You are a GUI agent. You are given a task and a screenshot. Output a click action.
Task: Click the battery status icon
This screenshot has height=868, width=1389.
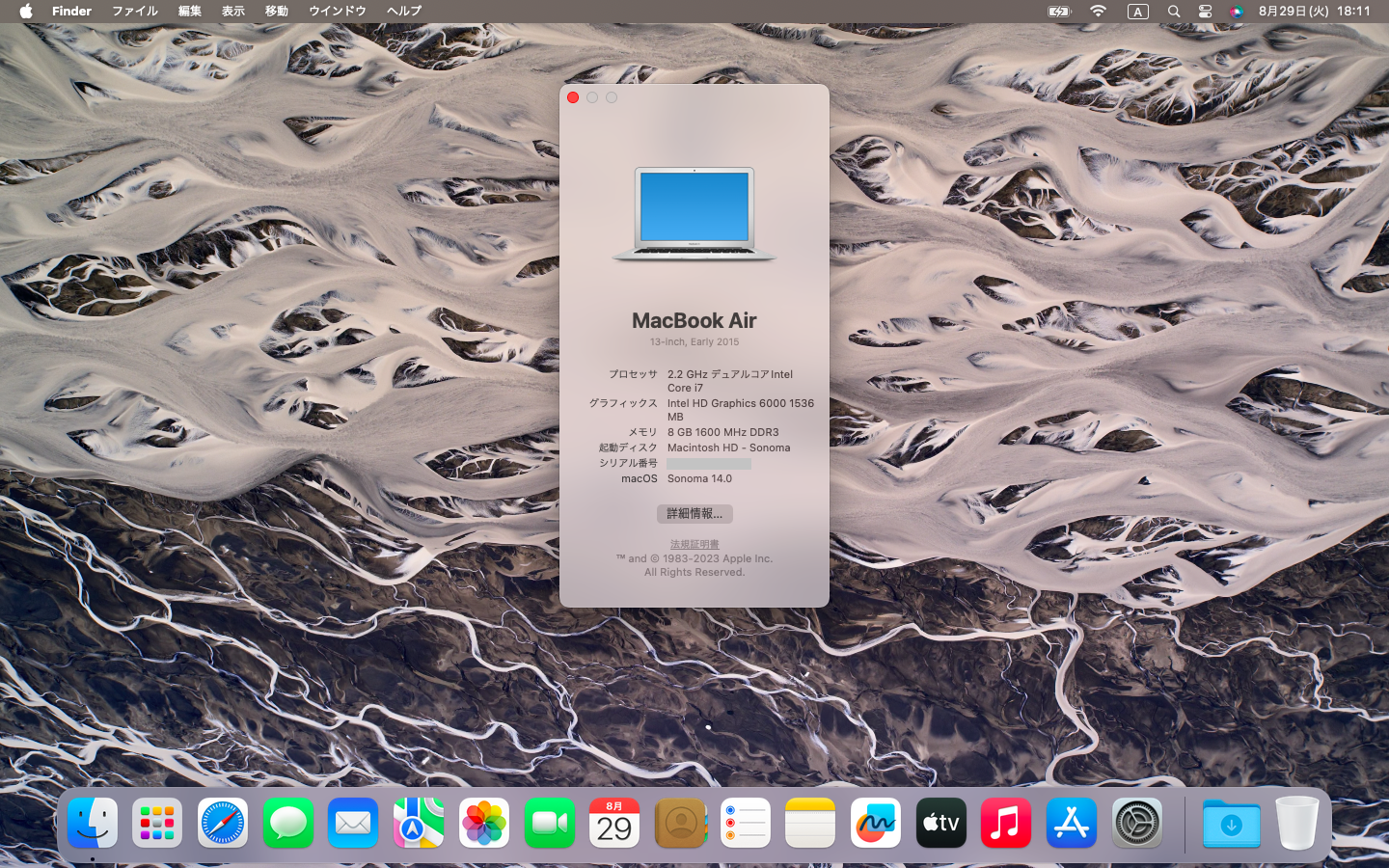[1059, 11]
